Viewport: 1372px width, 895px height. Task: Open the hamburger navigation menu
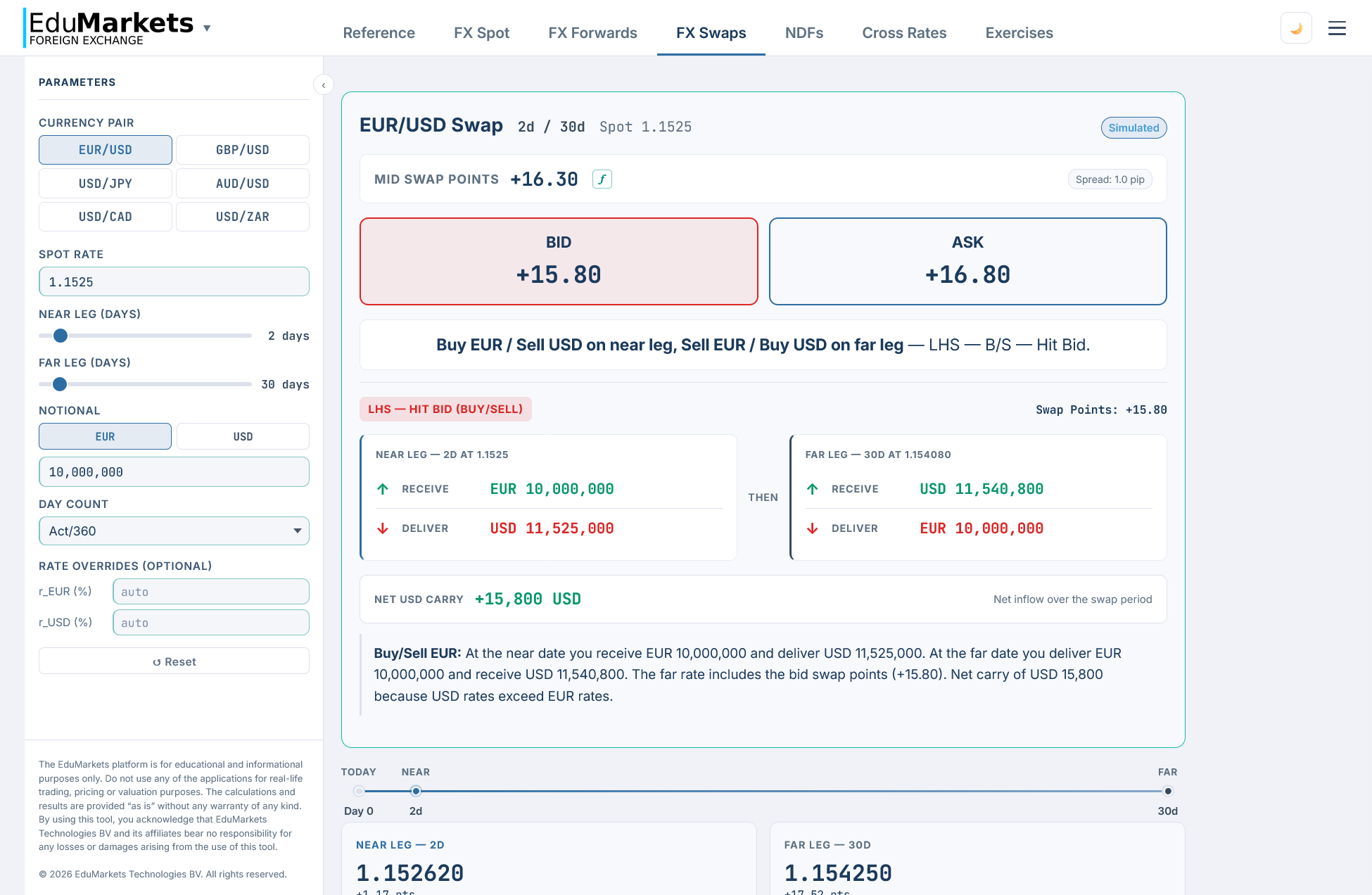pos(1336,27)
